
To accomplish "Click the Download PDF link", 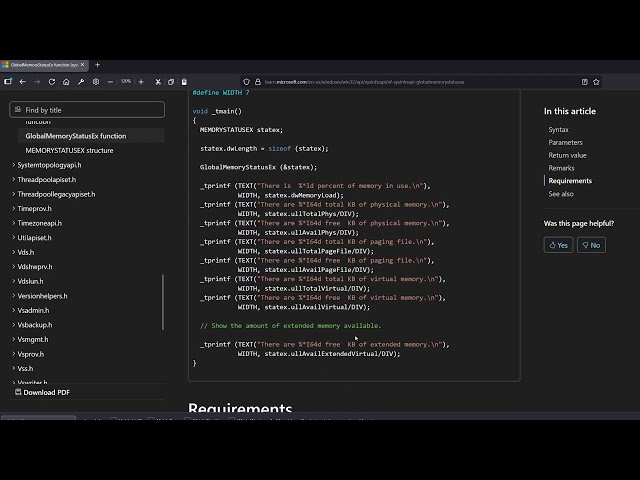I will coord(47,392).
